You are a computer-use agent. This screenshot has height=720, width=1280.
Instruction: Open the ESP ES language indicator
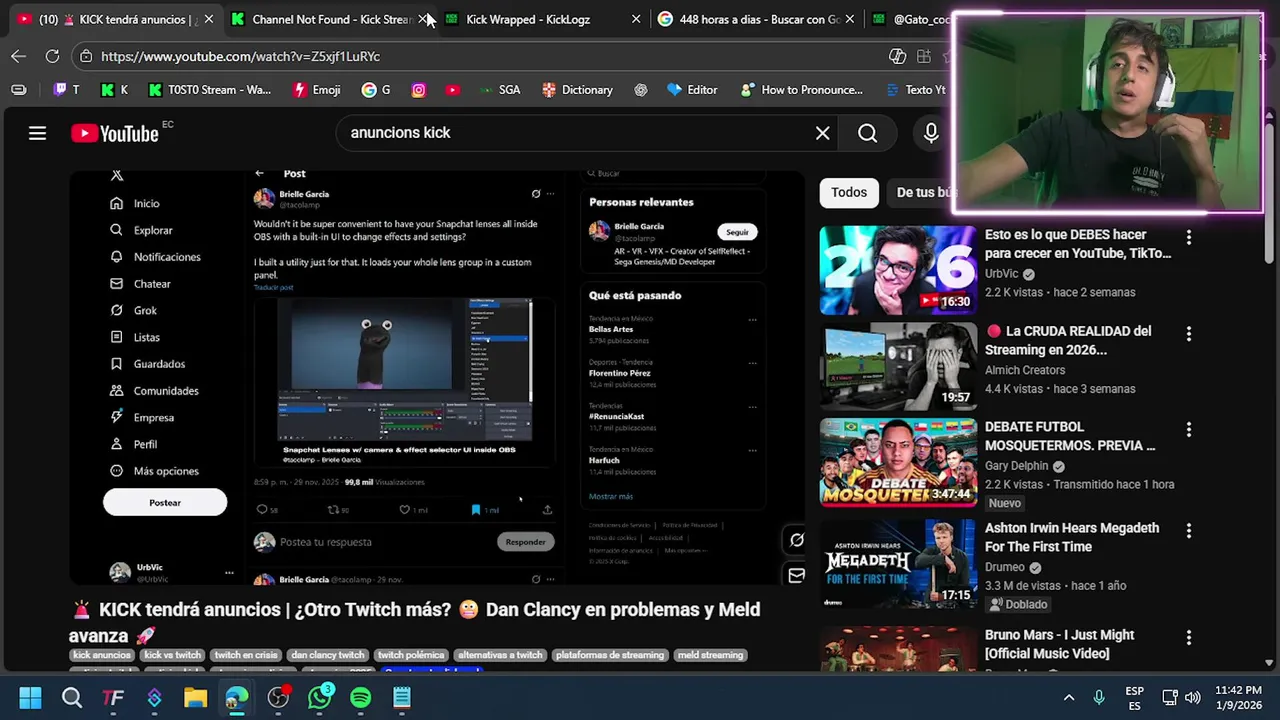1134,697
